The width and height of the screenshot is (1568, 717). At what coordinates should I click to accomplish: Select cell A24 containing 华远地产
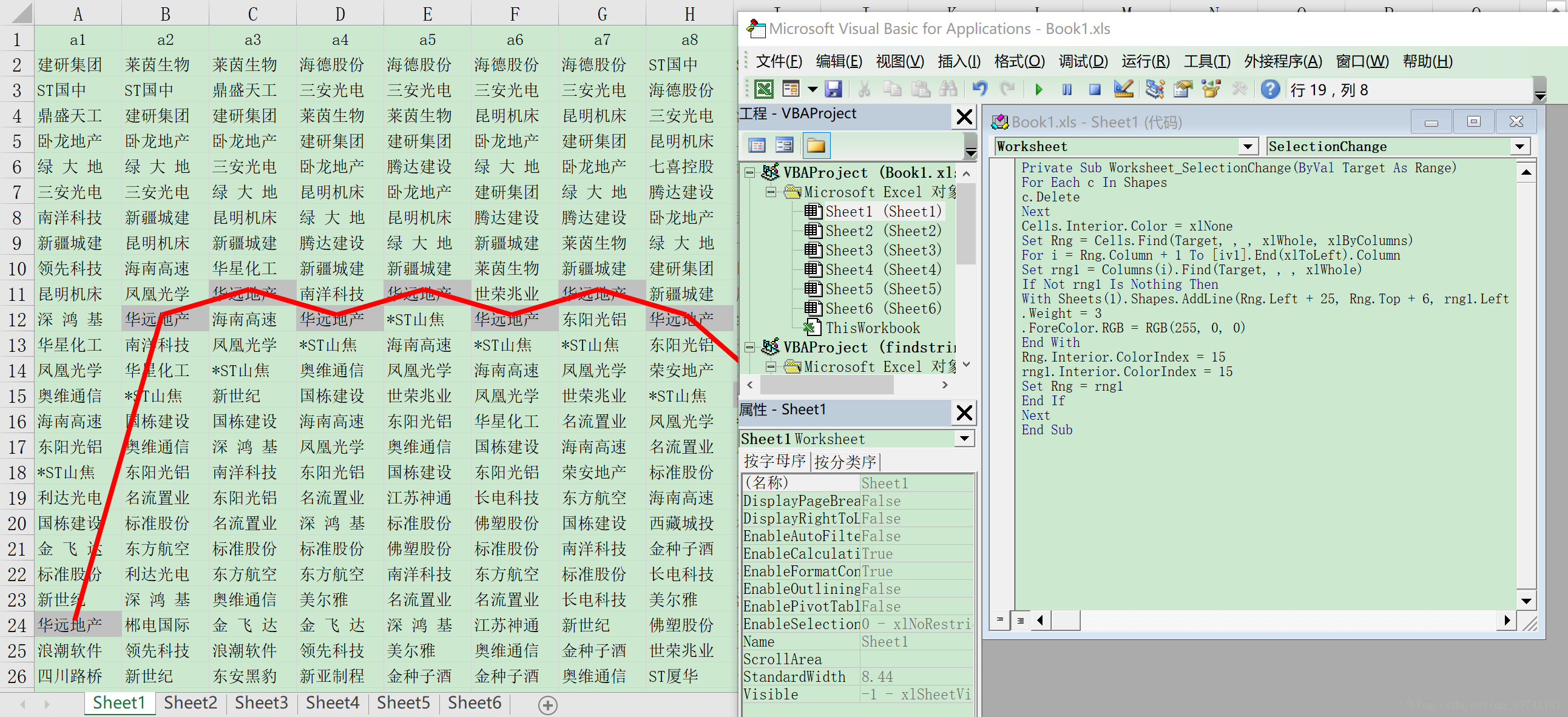78,625
